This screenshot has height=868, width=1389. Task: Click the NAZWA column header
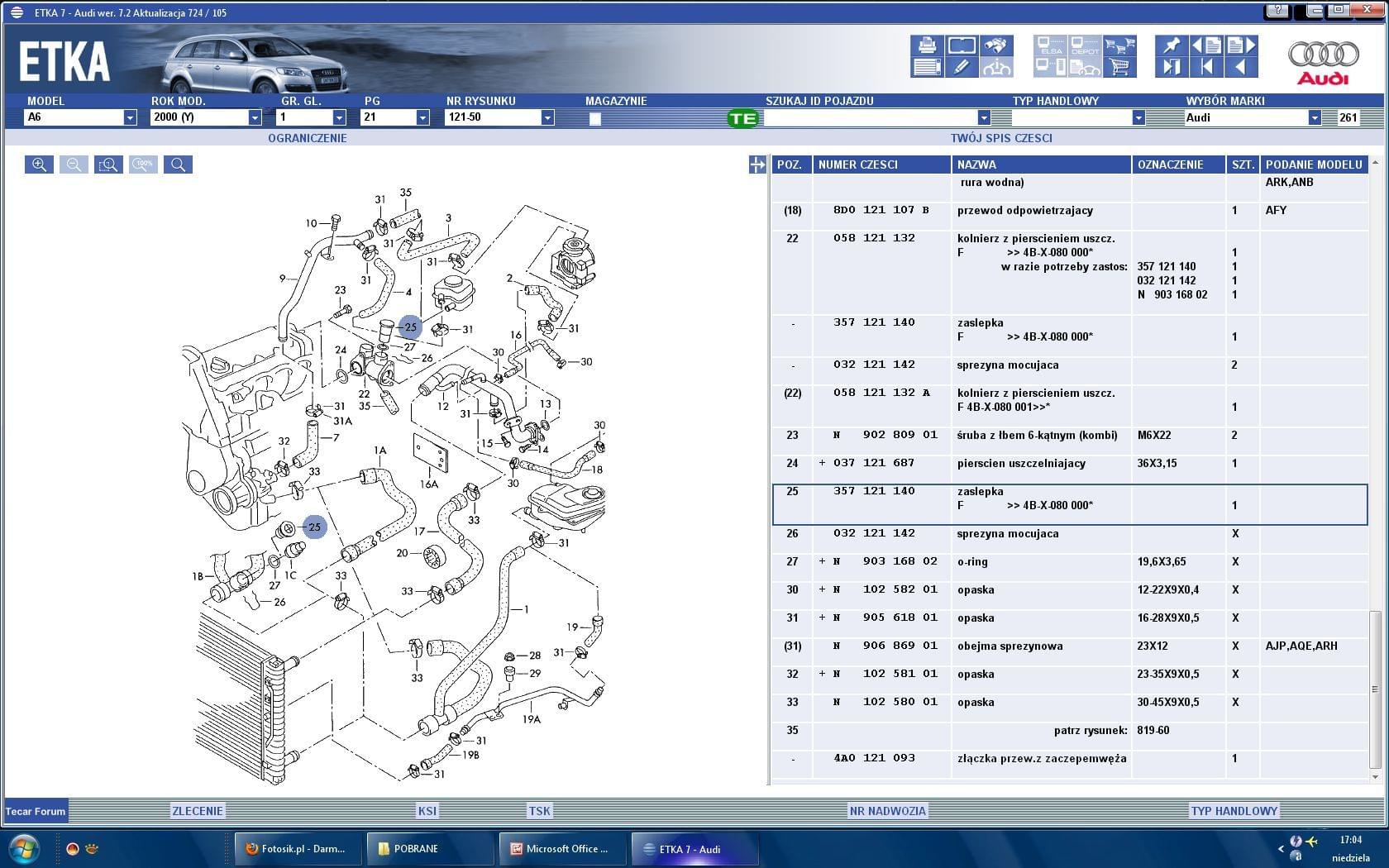pos(1041,165)
